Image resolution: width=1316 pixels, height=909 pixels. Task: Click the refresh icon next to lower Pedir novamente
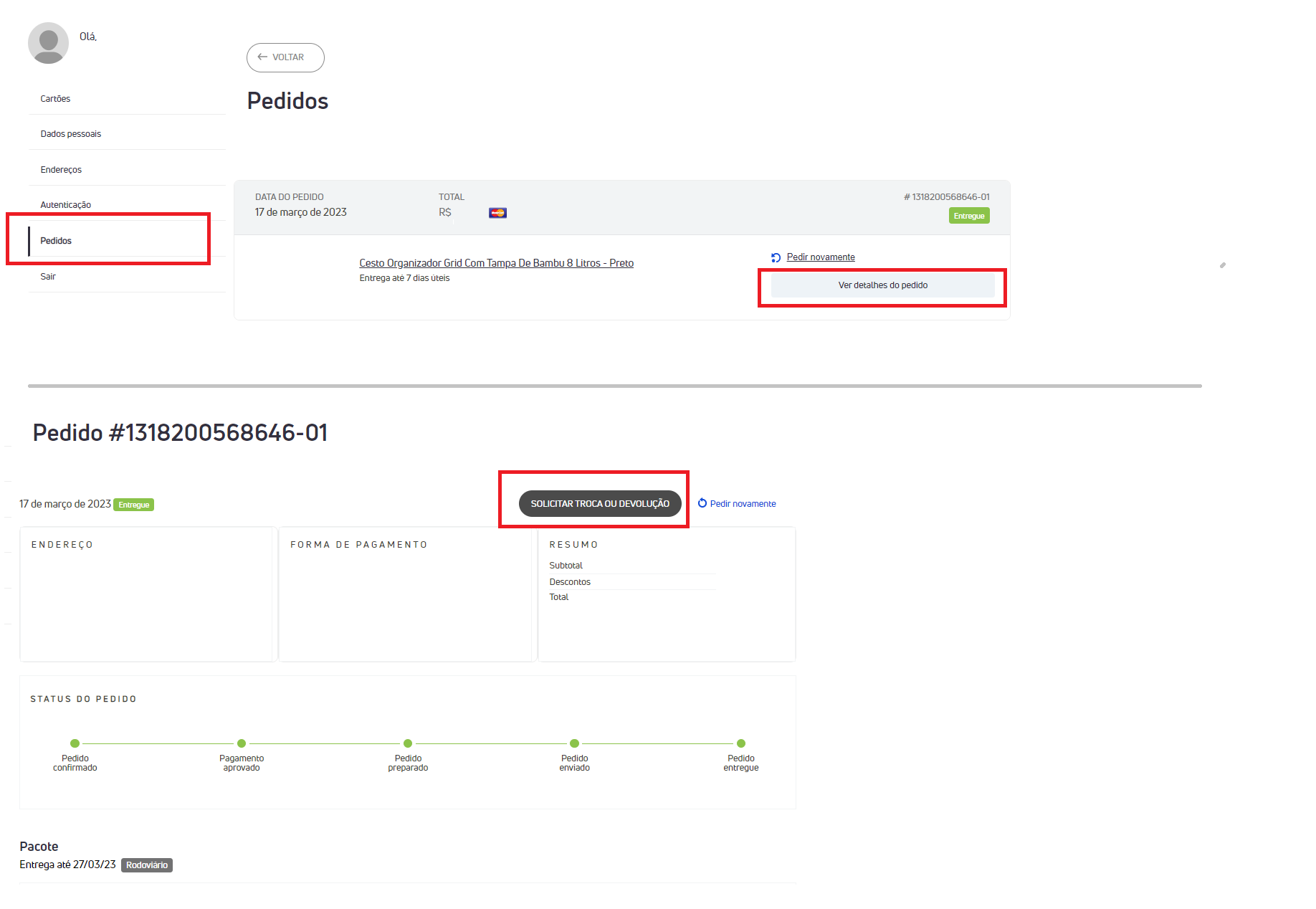[702, 503]
